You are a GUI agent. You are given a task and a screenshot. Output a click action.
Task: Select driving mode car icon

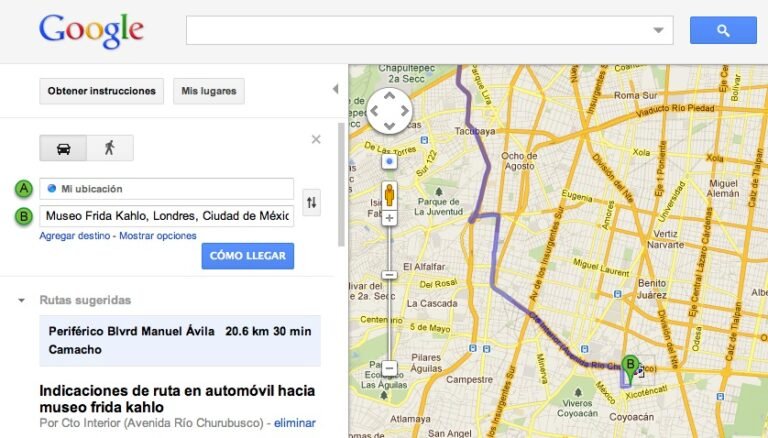coord(63,148)
